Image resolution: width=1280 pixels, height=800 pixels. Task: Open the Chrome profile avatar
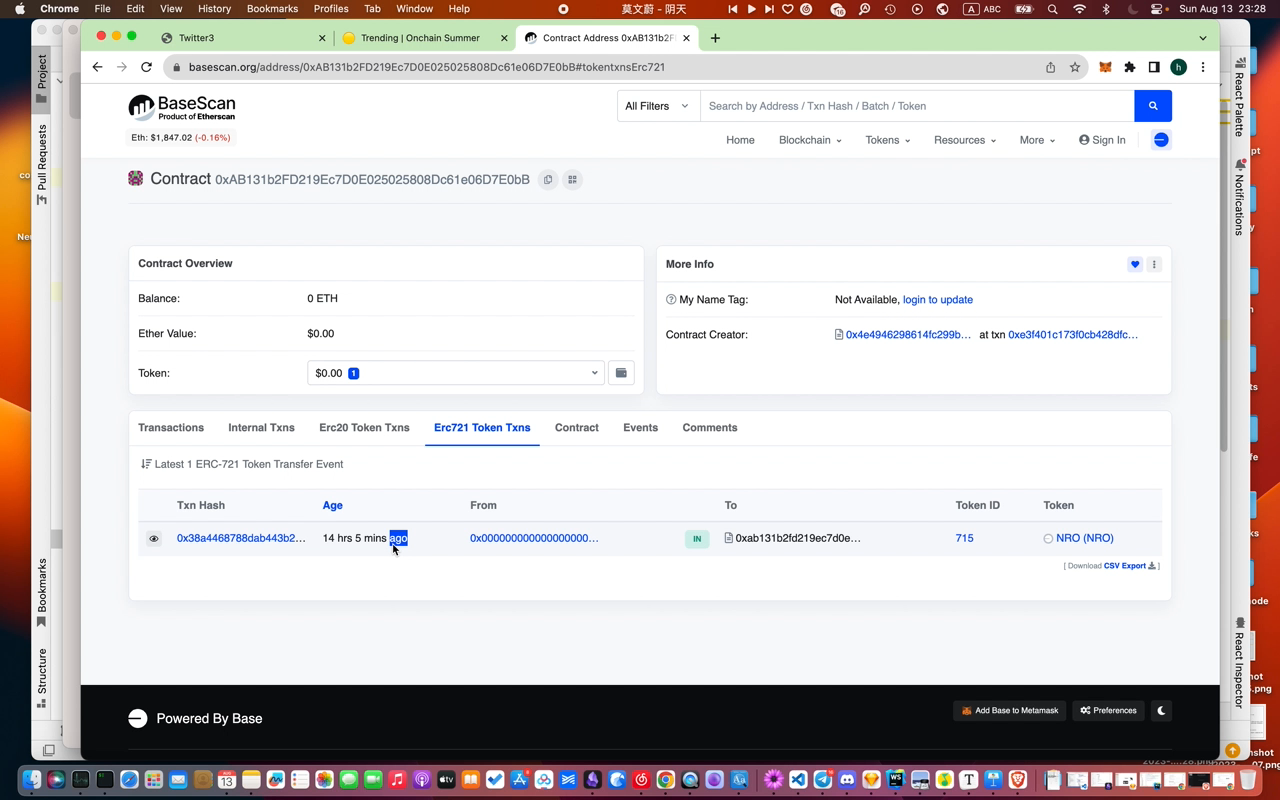tap(1179, 67)
